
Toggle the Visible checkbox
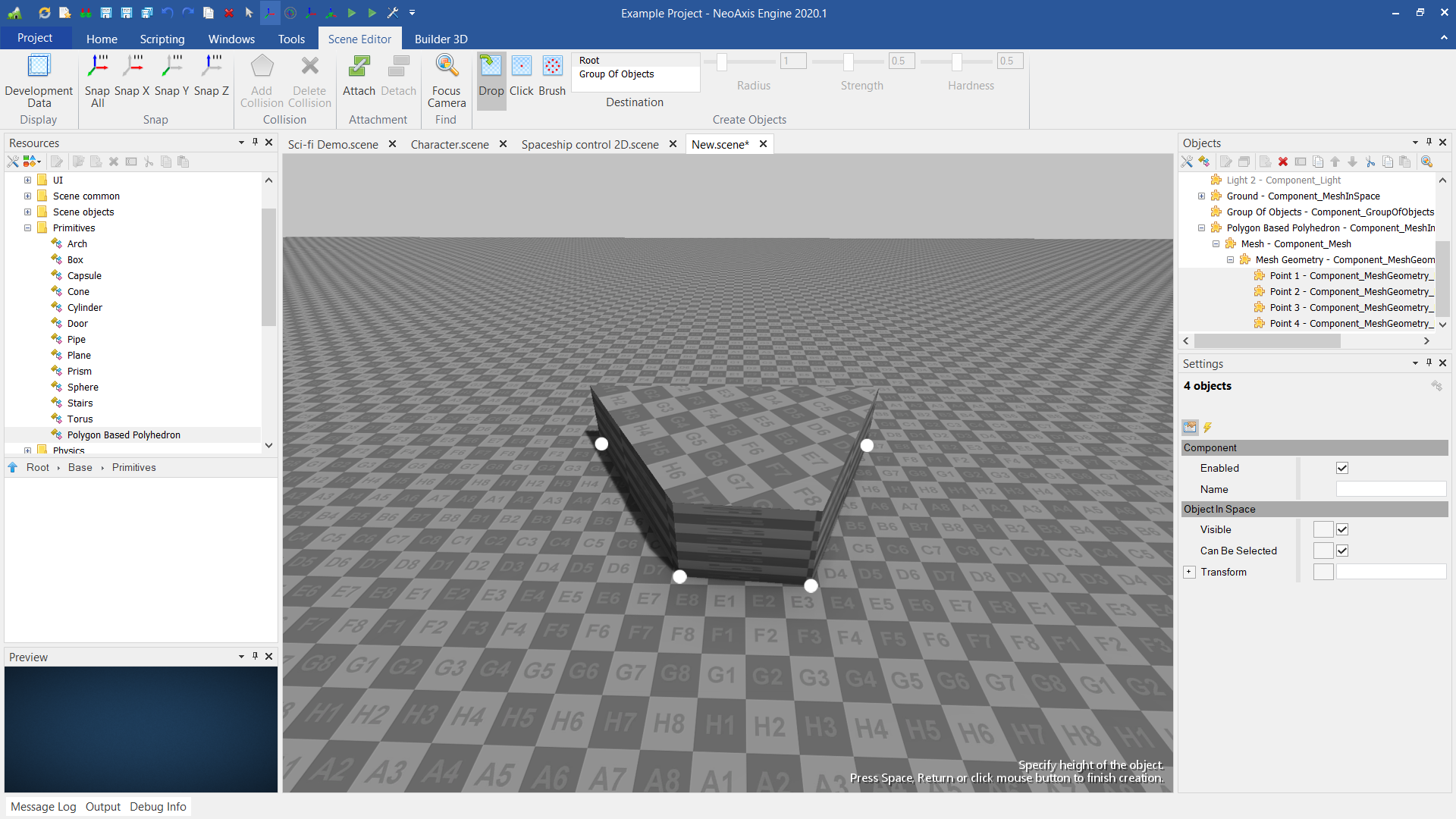1342,529
